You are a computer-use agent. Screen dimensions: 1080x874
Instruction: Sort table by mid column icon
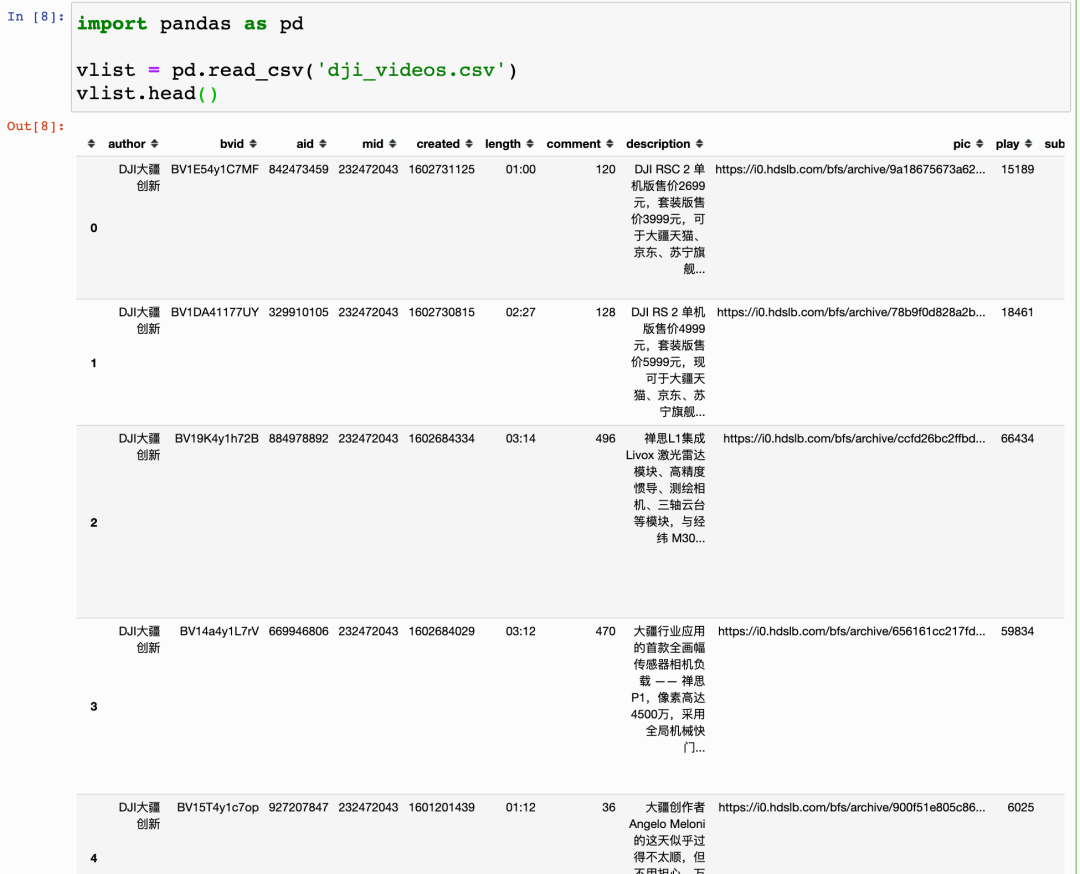point(393,144)
